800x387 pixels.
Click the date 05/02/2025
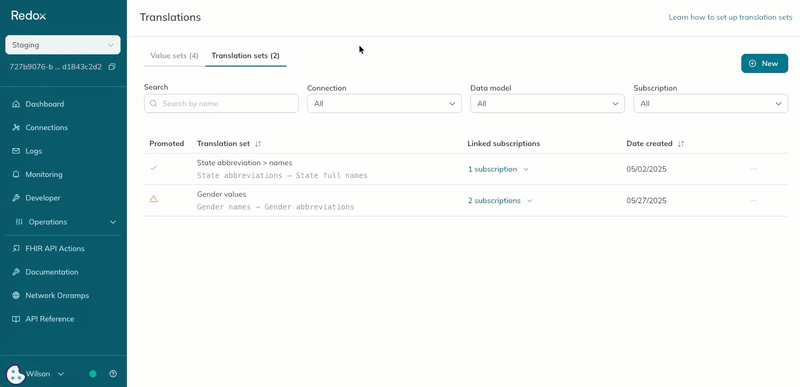(646, 169)
